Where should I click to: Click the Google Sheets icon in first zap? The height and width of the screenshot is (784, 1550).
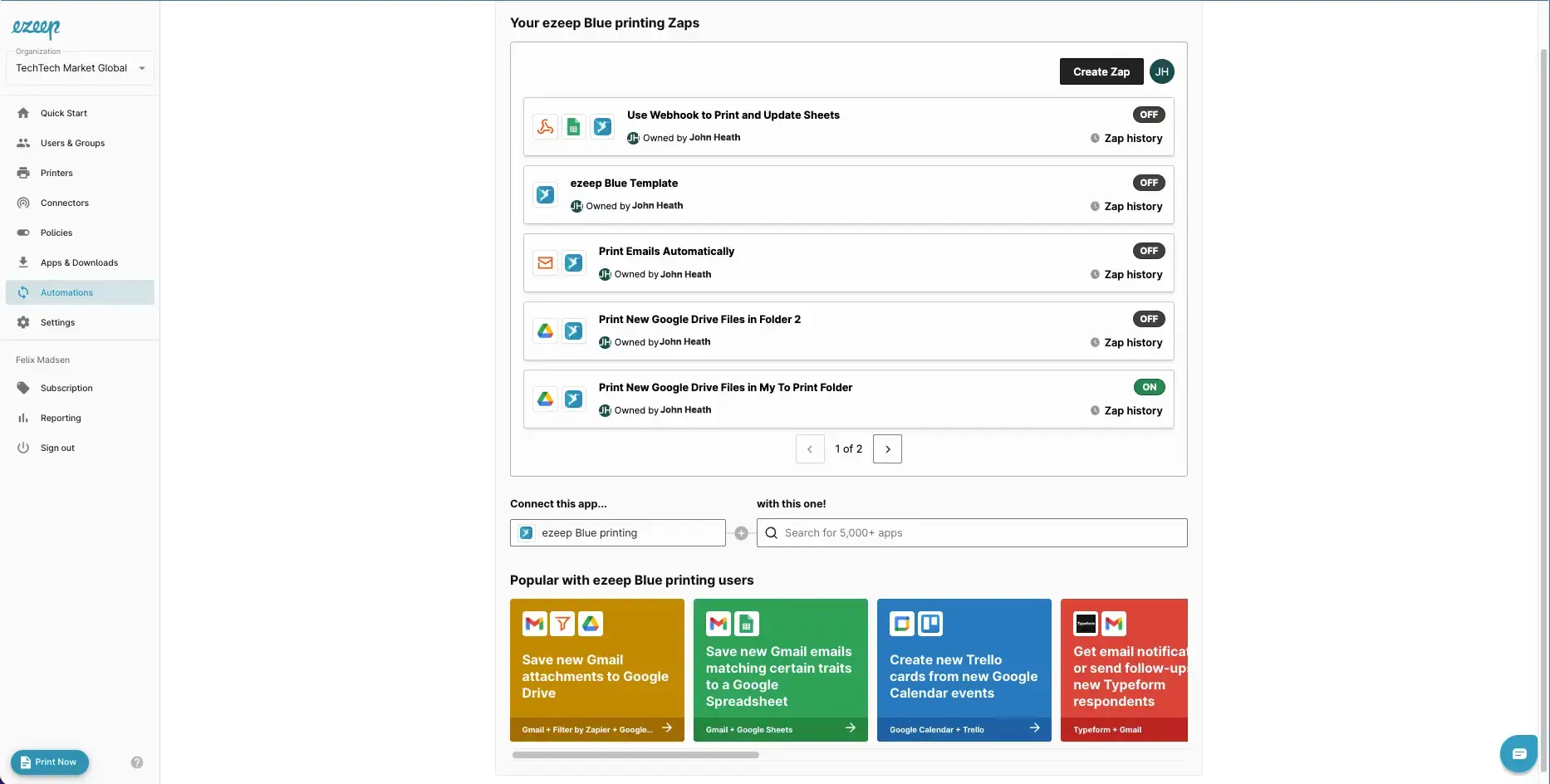574,126
